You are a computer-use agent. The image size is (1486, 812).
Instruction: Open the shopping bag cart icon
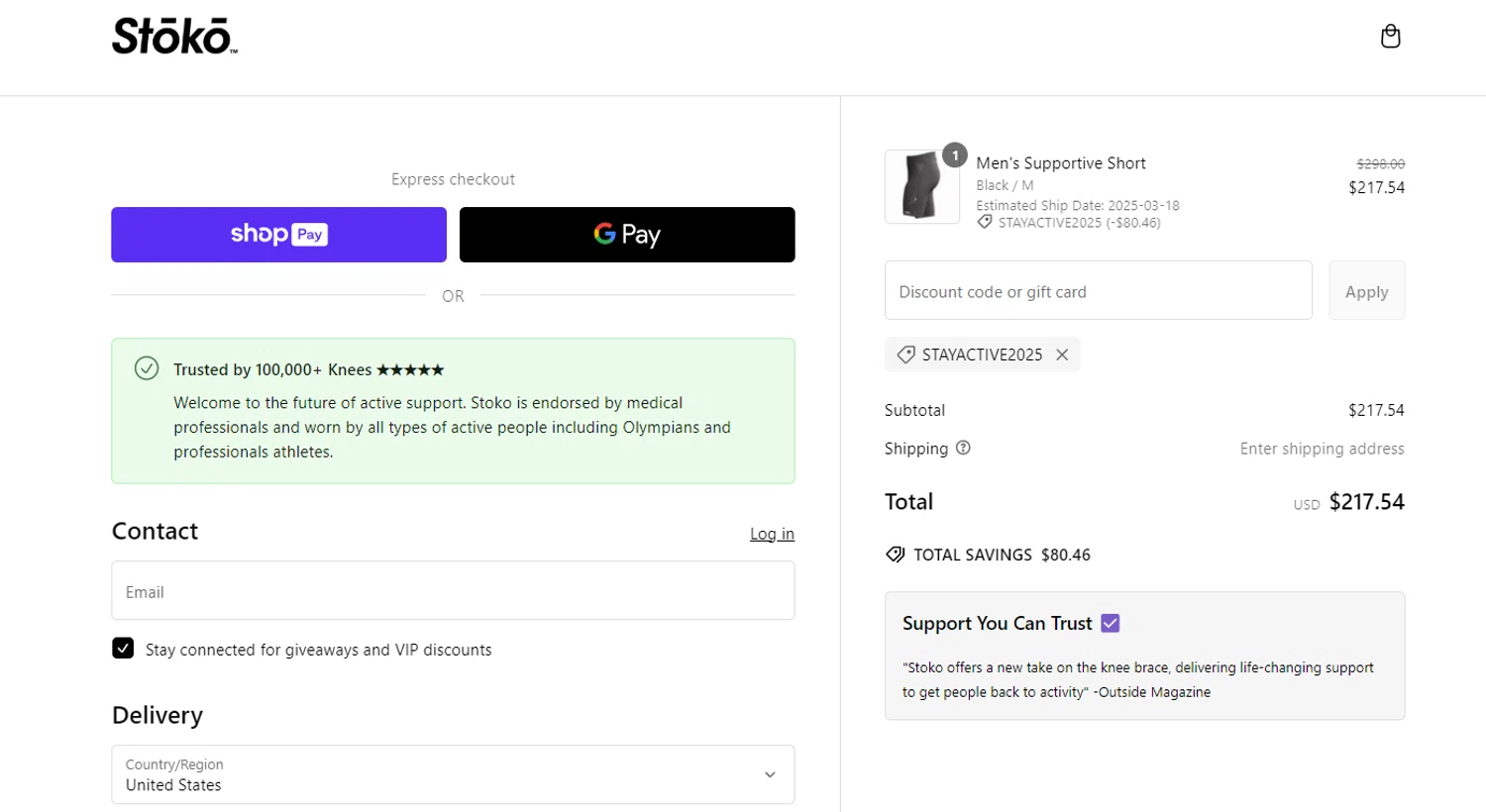pos(1390,37)
